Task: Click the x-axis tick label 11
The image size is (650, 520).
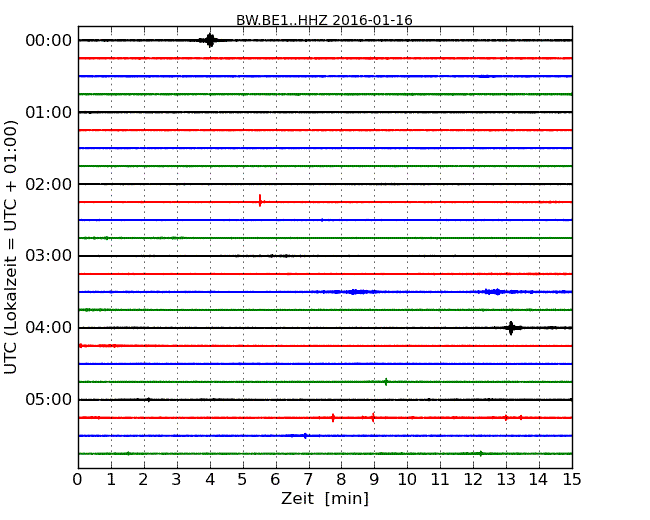Action: click(x=440, y=480)
